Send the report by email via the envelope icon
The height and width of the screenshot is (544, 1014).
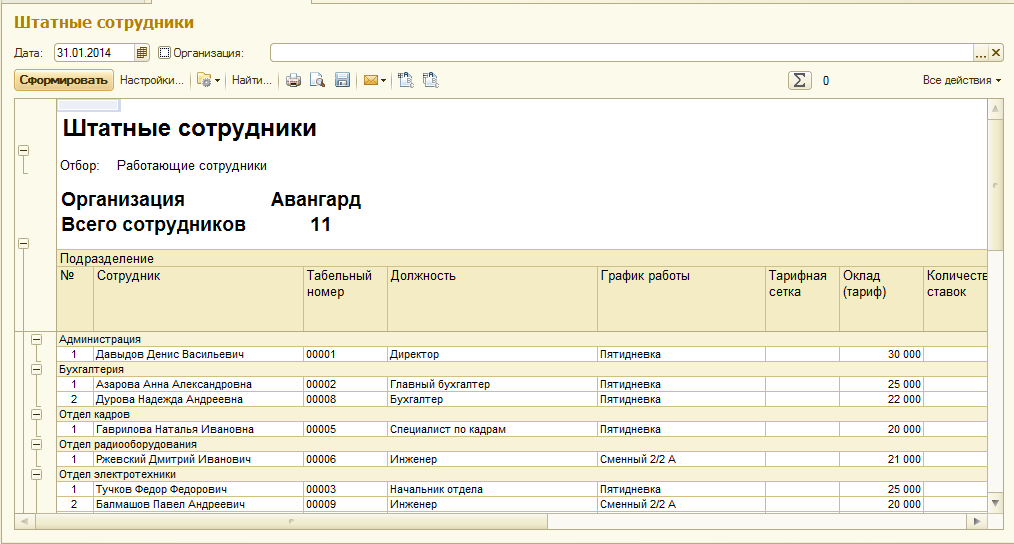pos(370,81)
